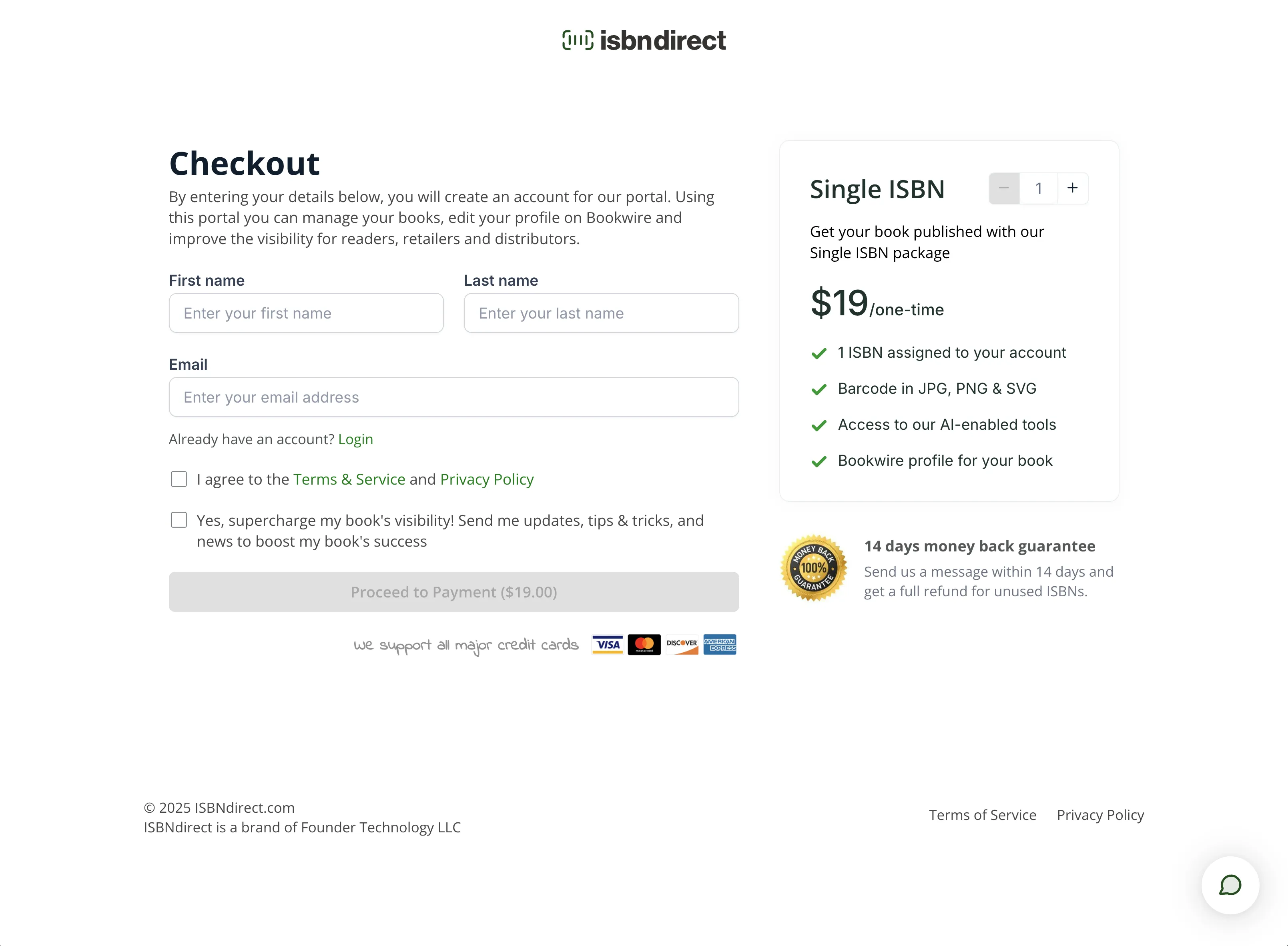The width and height of the screenshot is (1288, 946).
Task: Click the Mastercard icon
Action: pos(644,644)
